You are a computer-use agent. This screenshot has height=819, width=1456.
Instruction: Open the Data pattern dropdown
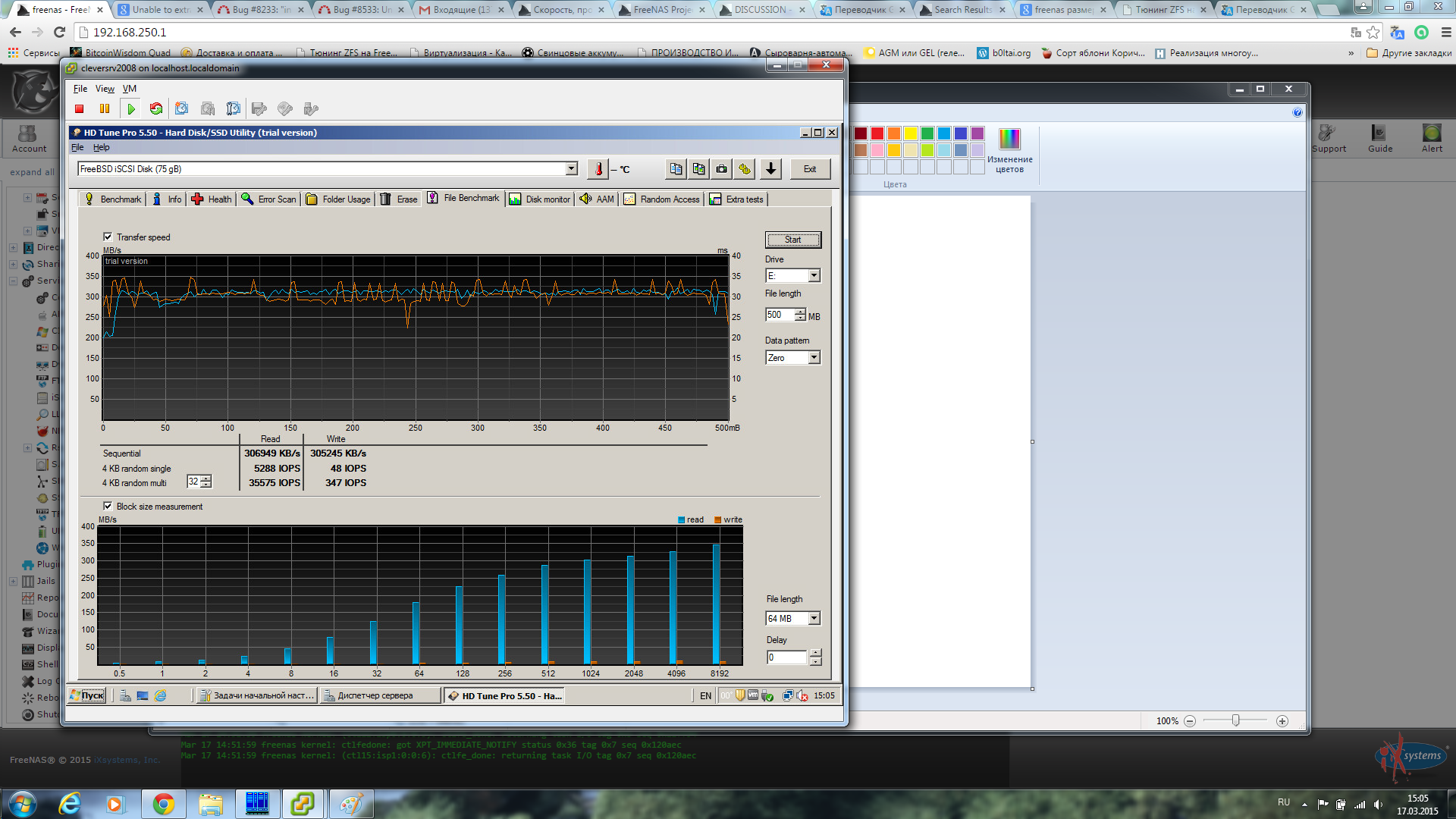[x=814, y=357]
